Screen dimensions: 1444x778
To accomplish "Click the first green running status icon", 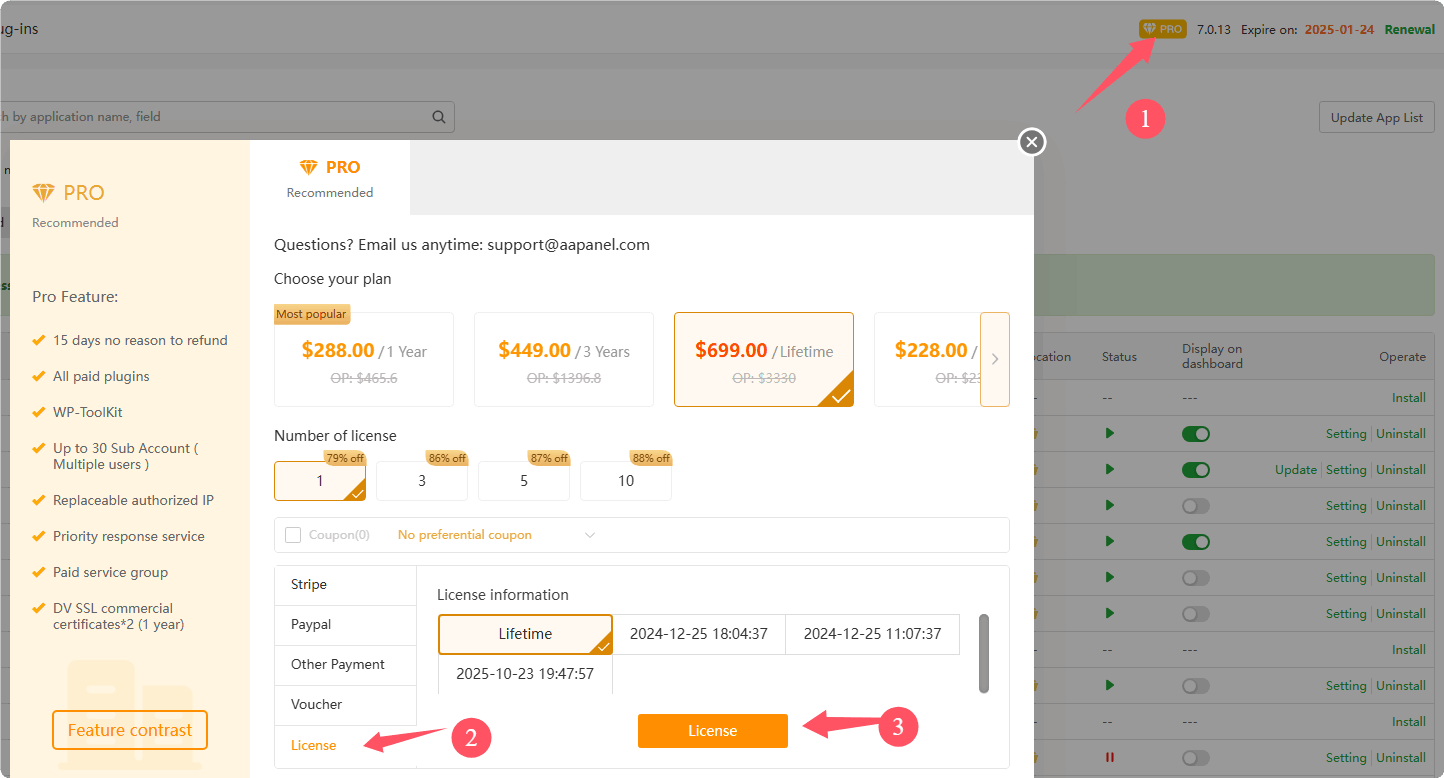I will [1109, 434].
